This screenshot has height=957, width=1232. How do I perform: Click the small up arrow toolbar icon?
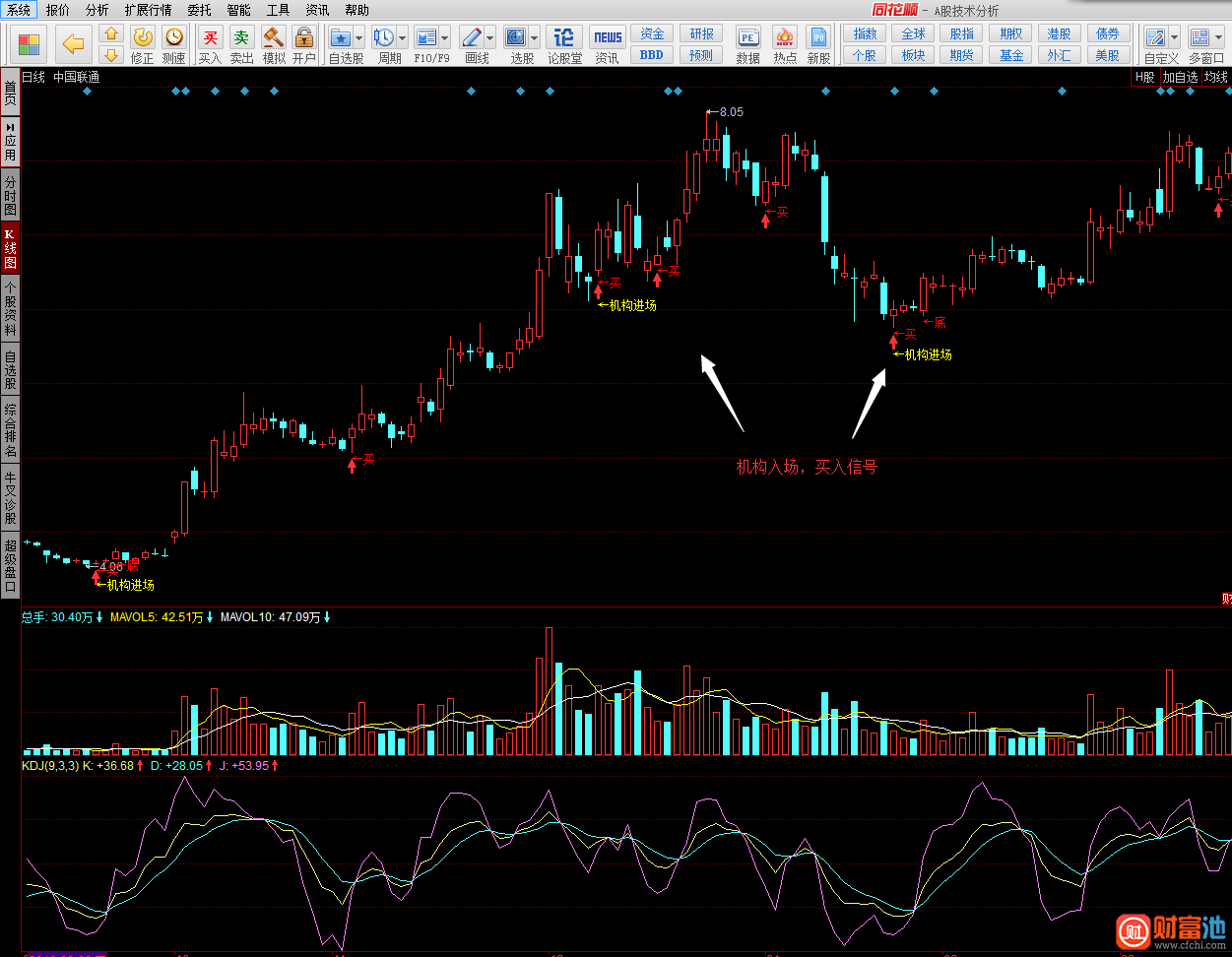pos(110,34)
